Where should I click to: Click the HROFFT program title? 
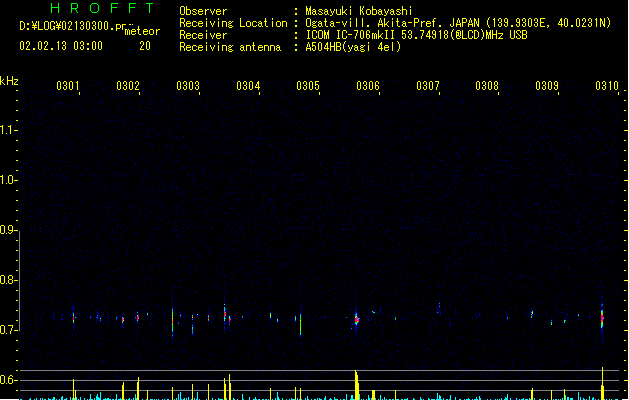[x=102, y=8]
